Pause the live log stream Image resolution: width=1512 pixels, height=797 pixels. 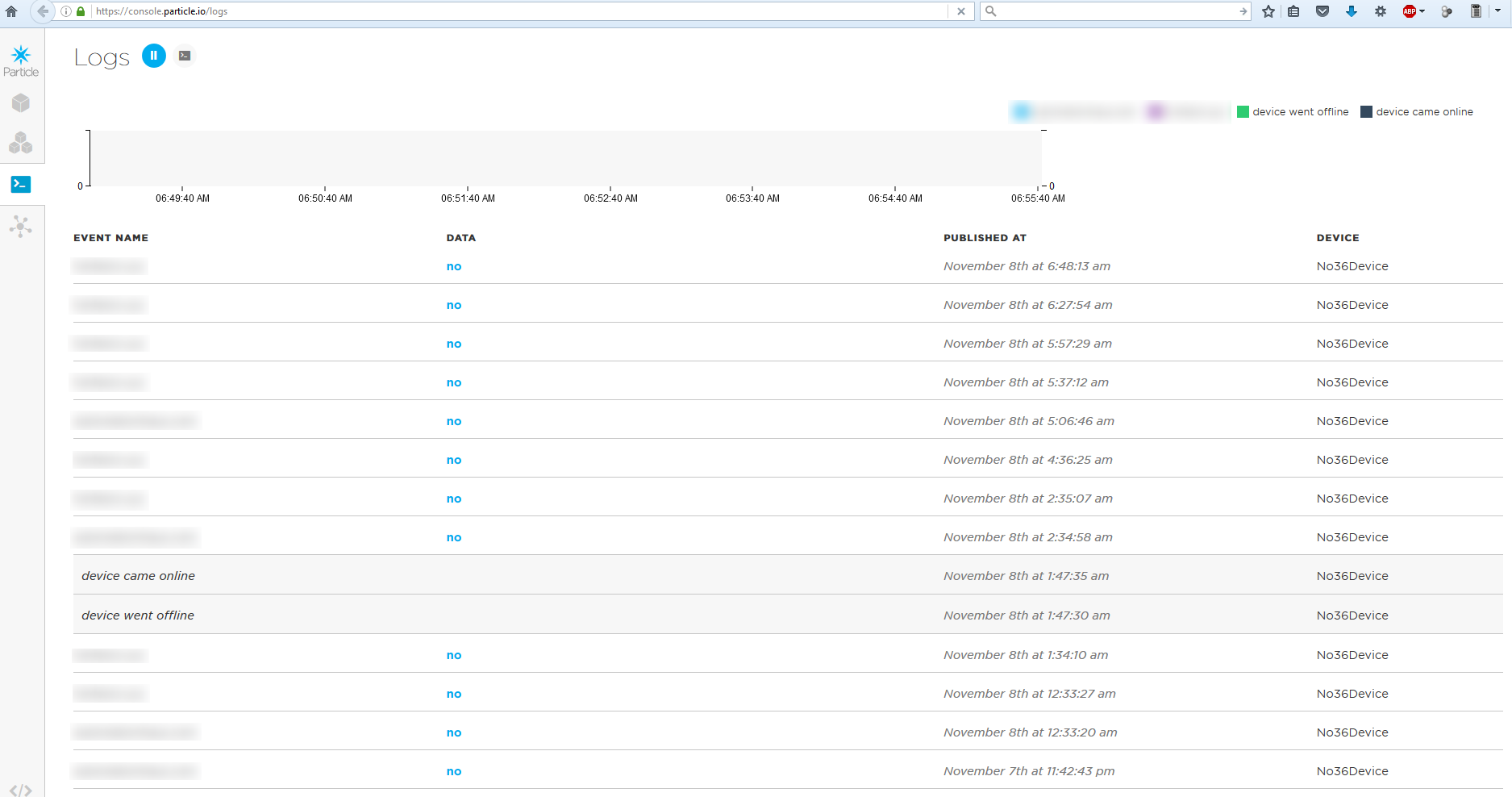tap(153, 55)
